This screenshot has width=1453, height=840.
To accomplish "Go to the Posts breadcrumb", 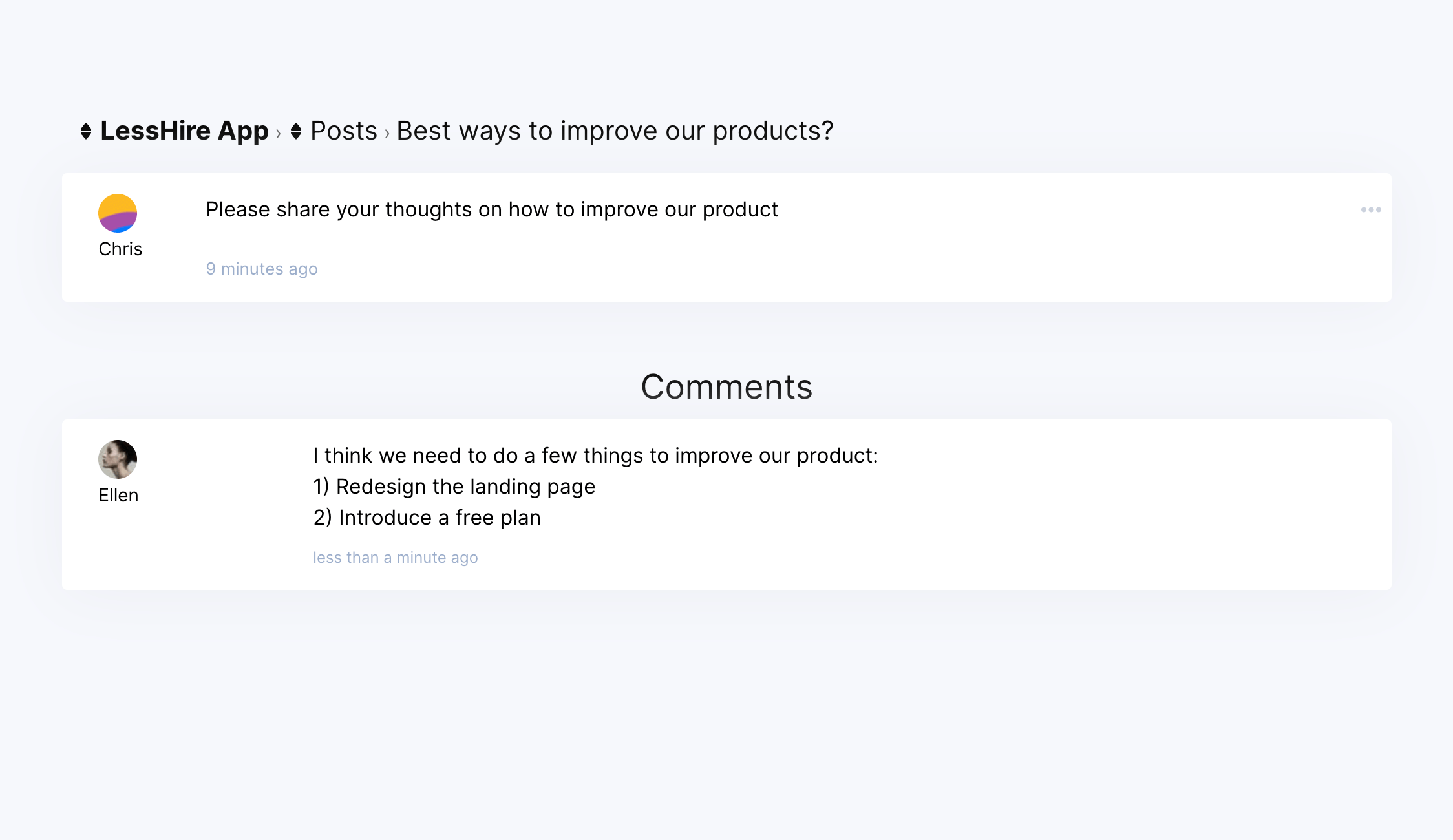I will tap(343, 131).
